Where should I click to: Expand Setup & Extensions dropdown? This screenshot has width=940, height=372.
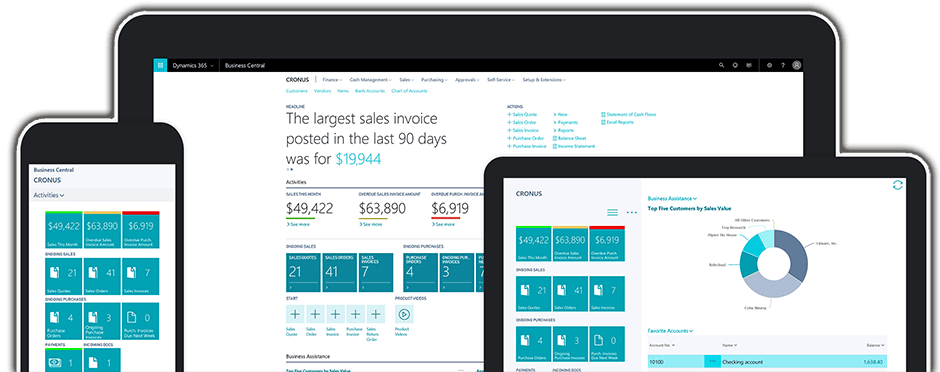click(544, 80)
